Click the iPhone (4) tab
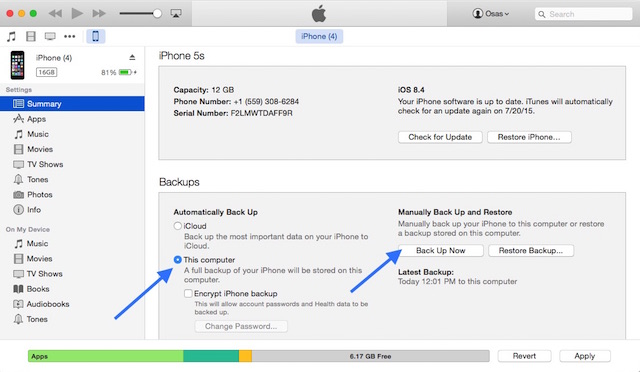Screen dimensions: 640x372 pos(319,36)
